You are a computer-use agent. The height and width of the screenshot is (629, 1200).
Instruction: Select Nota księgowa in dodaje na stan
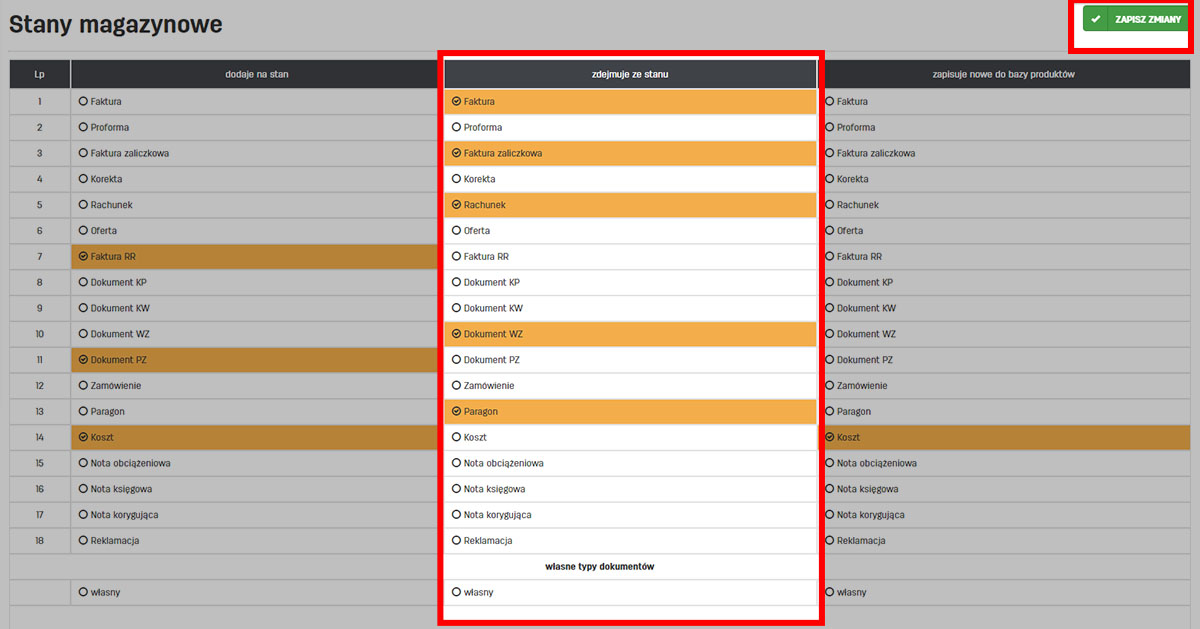(x=83, y=489)
